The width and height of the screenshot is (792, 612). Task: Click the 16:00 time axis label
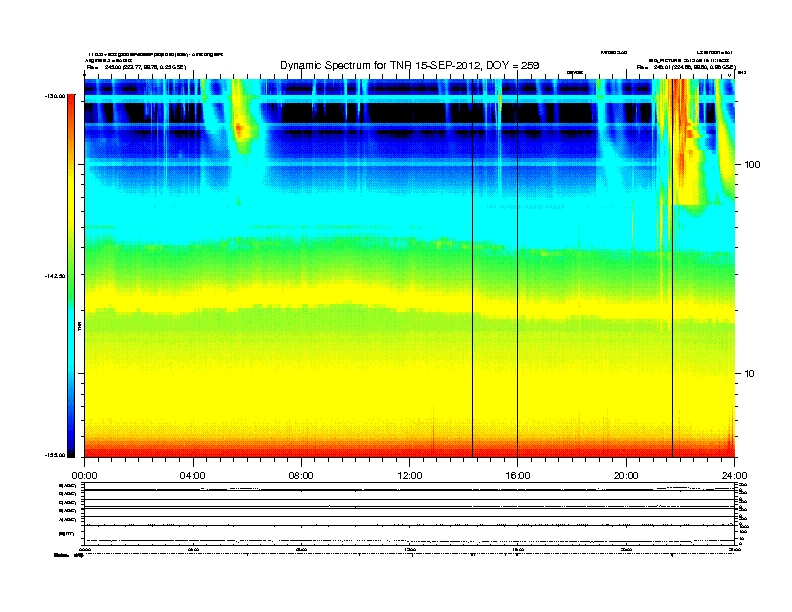coord(518,476)
